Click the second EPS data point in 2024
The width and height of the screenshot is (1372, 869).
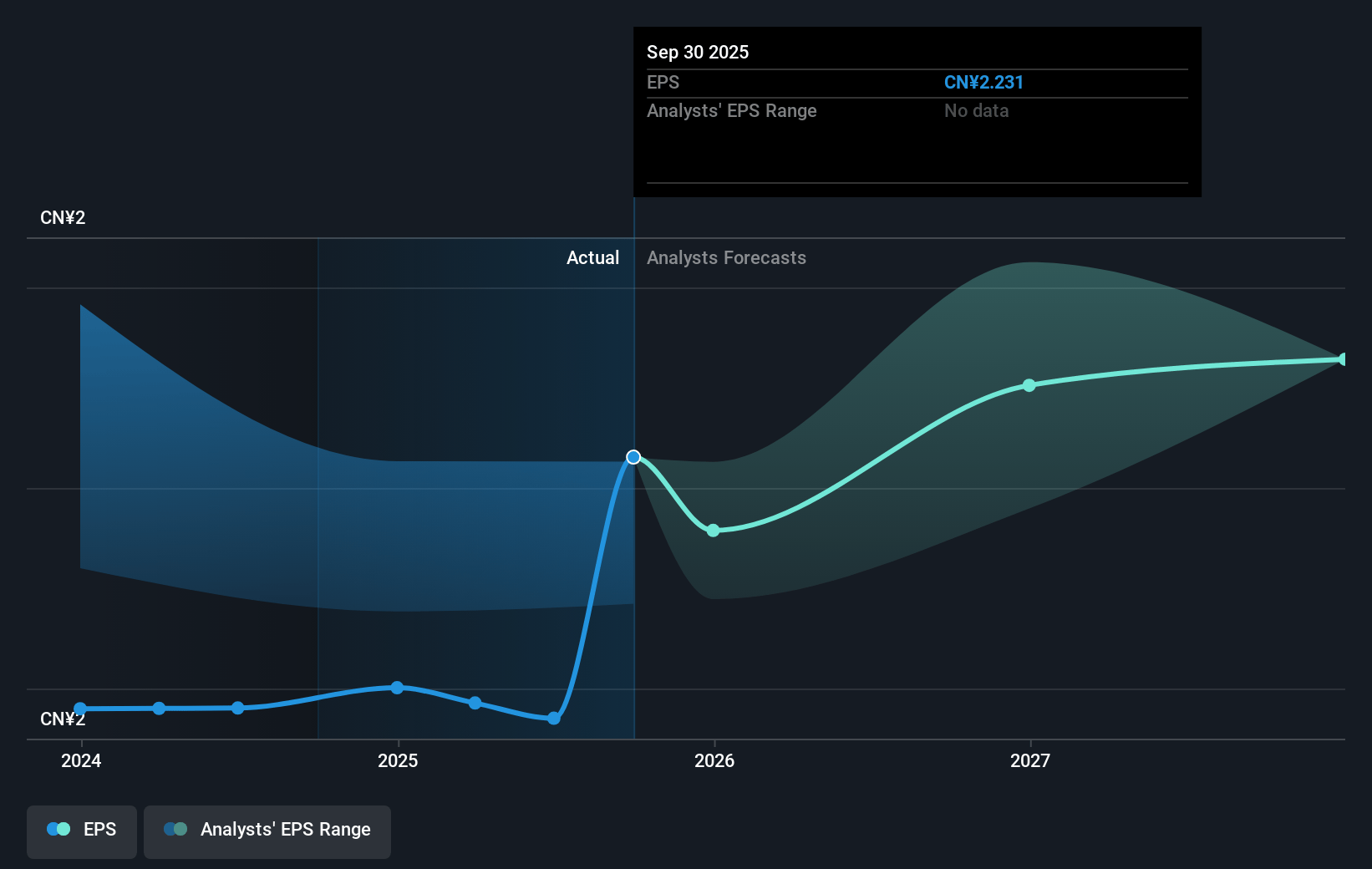(159, 709)
